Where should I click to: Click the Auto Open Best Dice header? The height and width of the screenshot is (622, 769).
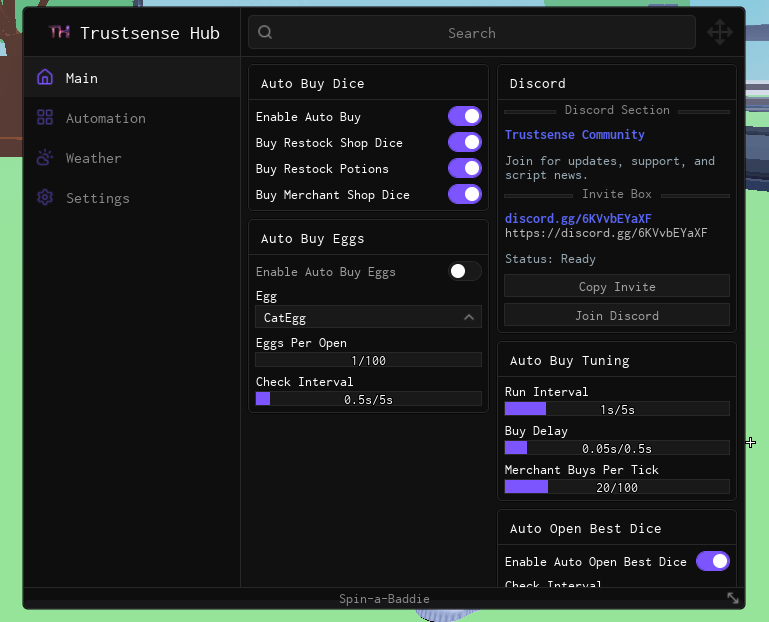click(617, 528)
